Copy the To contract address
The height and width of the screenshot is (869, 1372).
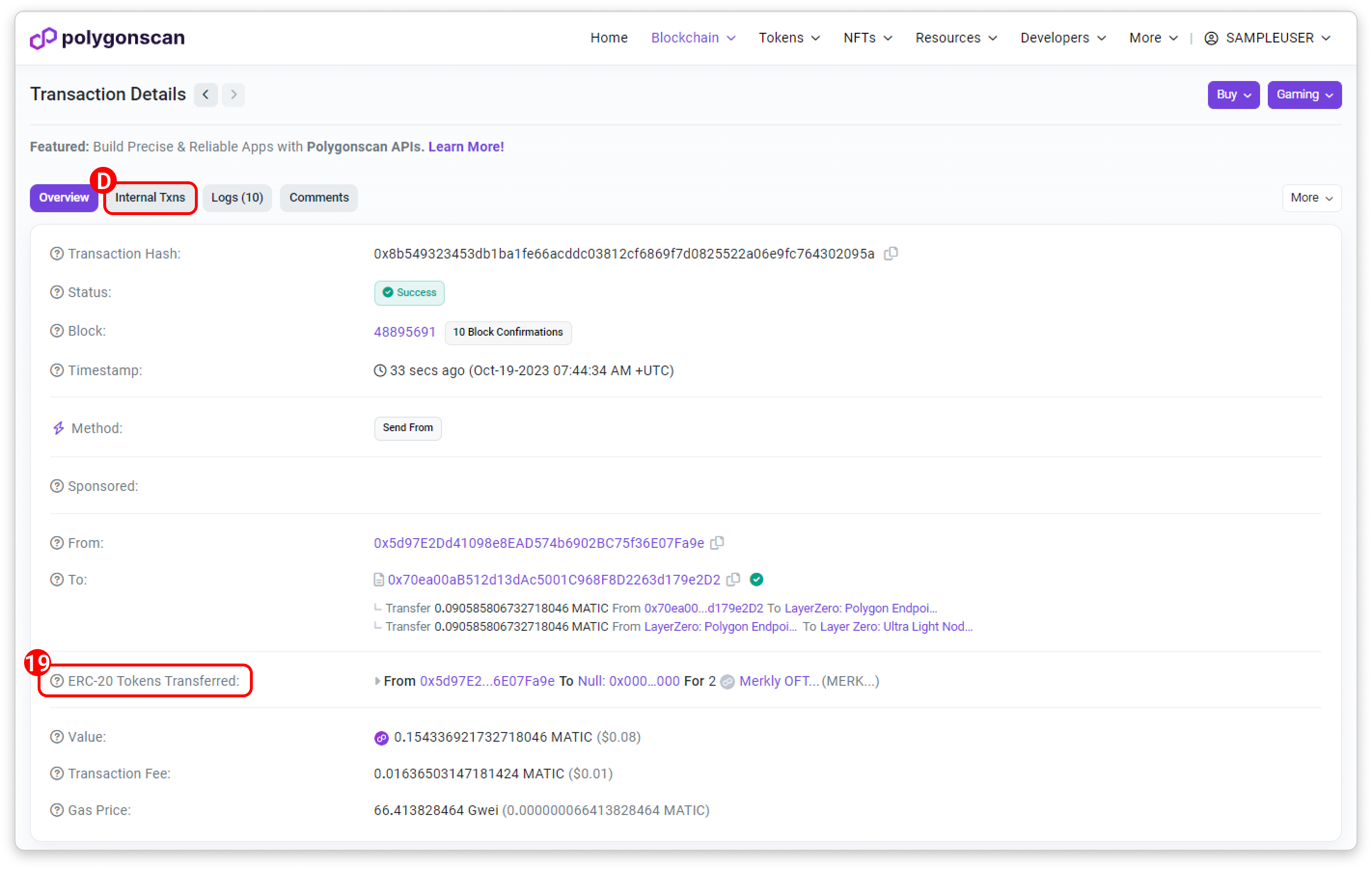click(x=733, y=579)
